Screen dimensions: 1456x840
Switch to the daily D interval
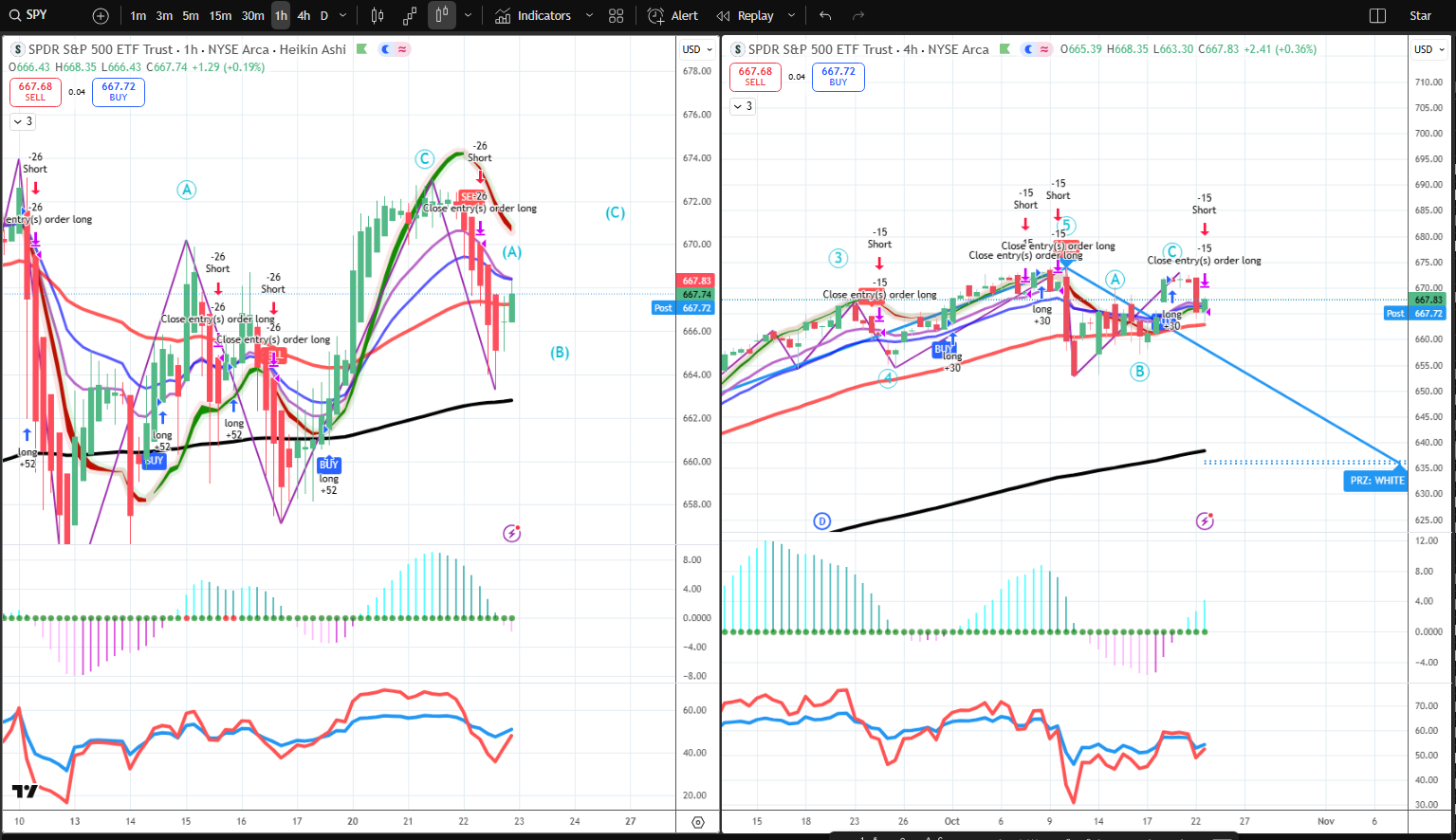coord(324,16)
